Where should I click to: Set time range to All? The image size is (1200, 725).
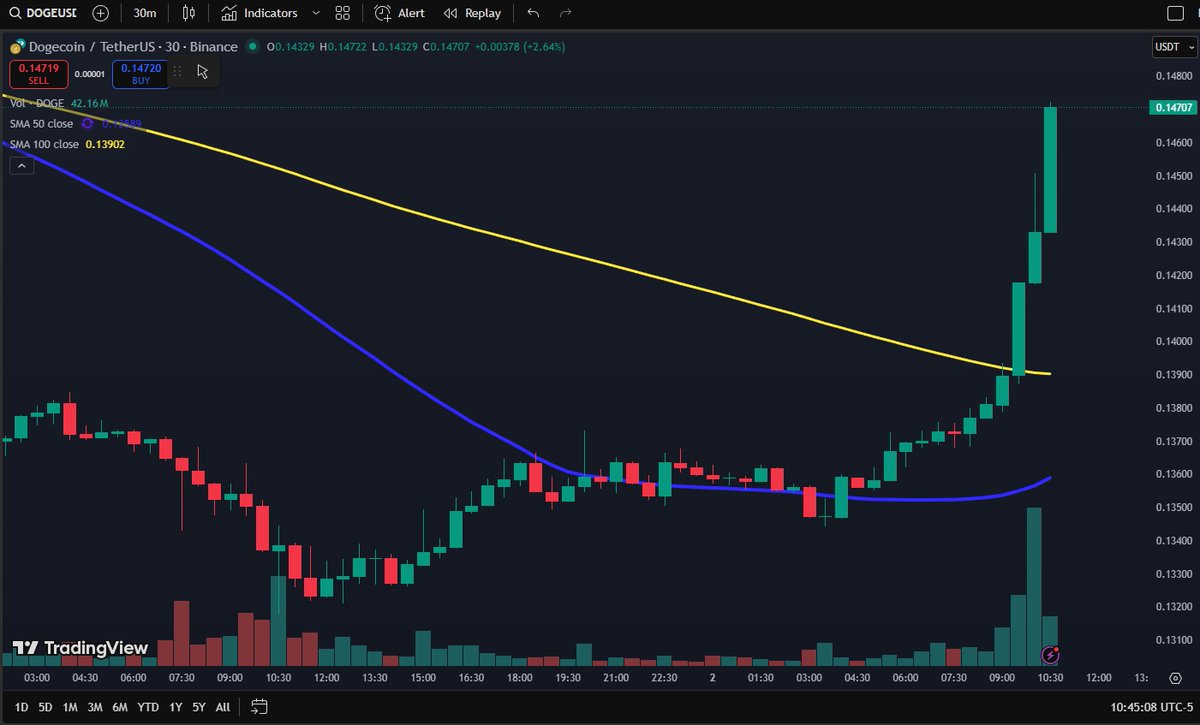(x=223, y=707)
